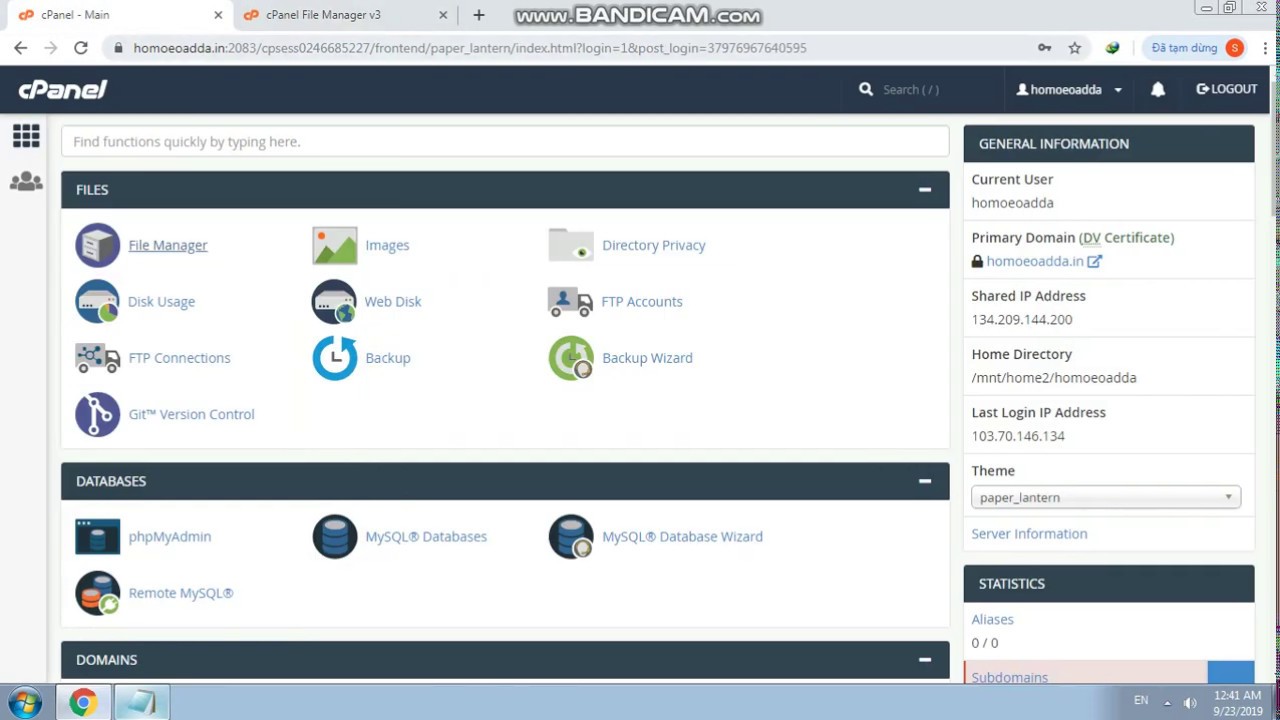The height and width of the screenshot is (720, 1280).
Task: Open the FTP Connections icon
Action: tap(97, 358)
